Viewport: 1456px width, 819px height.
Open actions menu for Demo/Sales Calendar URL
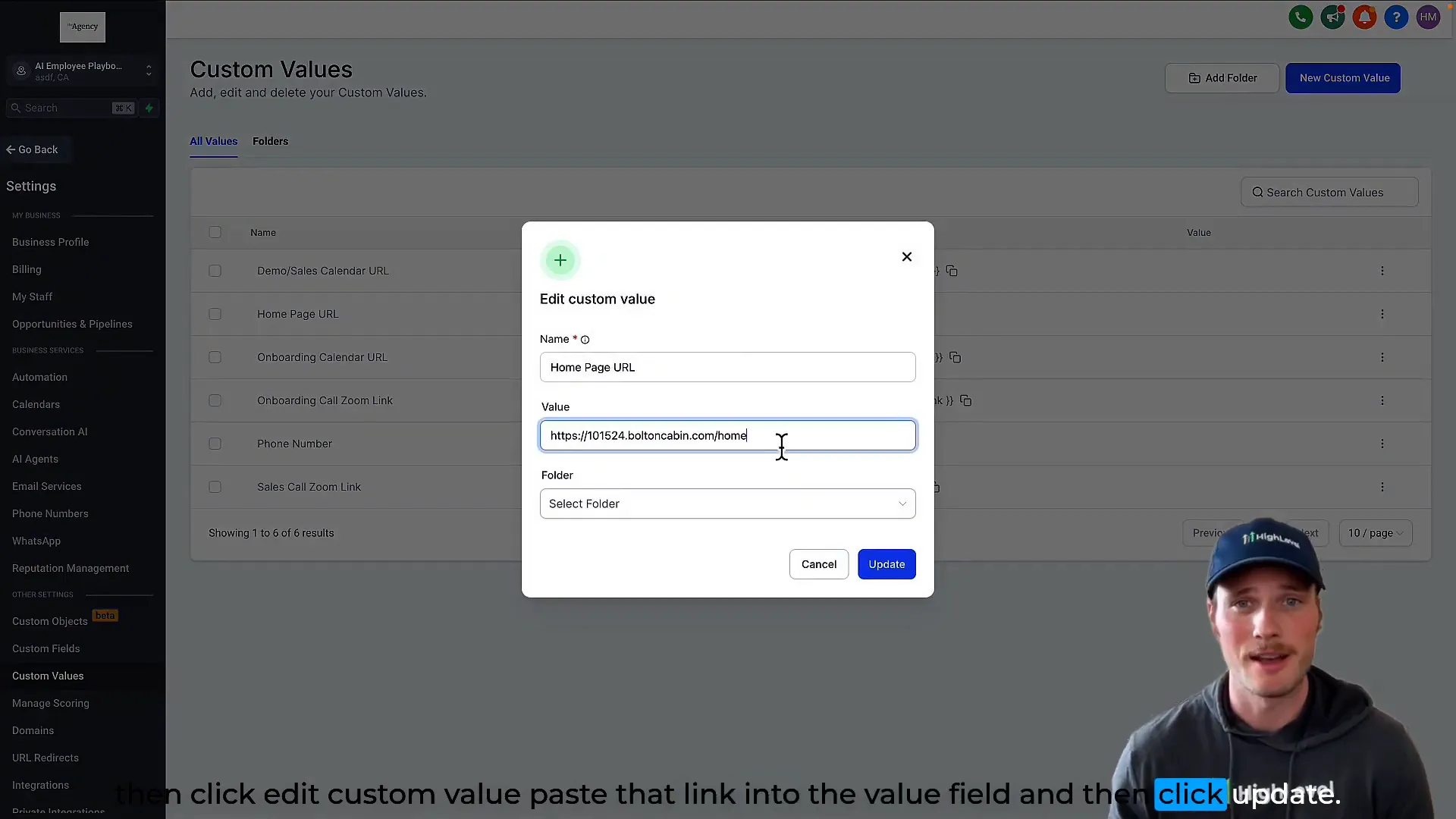click(1382, 271)
